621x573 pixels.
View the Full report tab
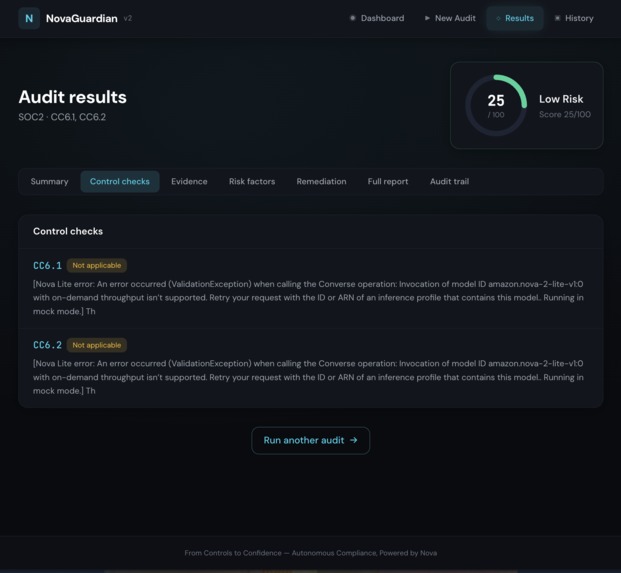click(x=388, y=181)
